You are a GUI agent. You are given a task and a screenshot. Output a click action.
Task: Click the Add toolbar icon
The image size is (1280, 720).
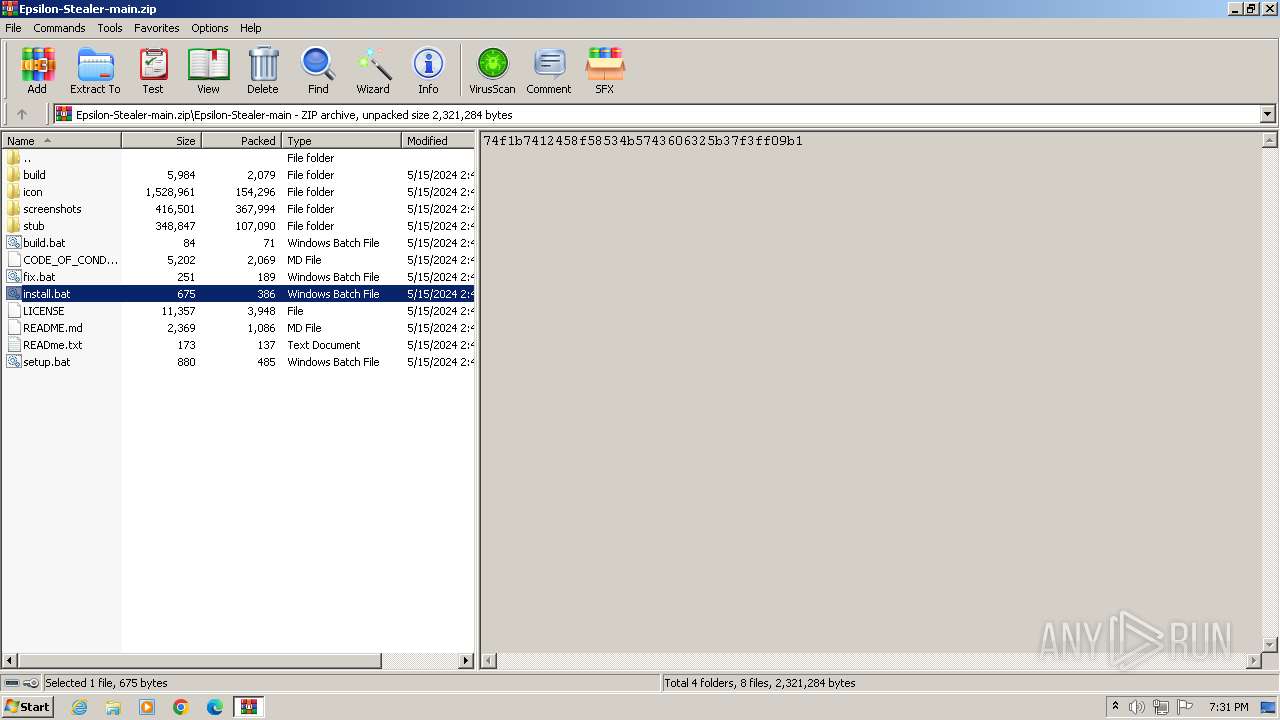37,70
